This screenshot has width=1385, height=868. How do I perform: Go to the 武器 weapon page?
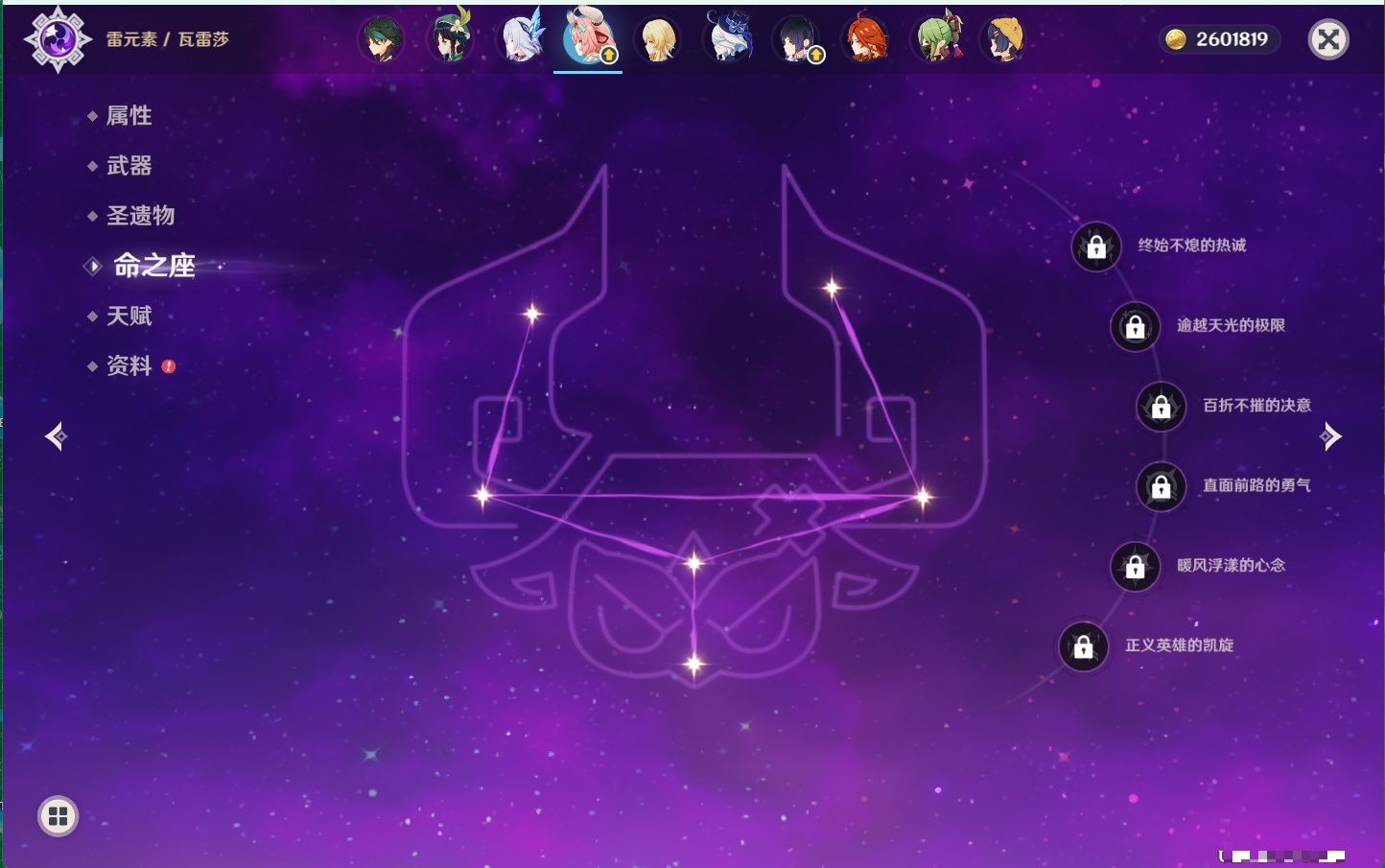tap(129, 166)
